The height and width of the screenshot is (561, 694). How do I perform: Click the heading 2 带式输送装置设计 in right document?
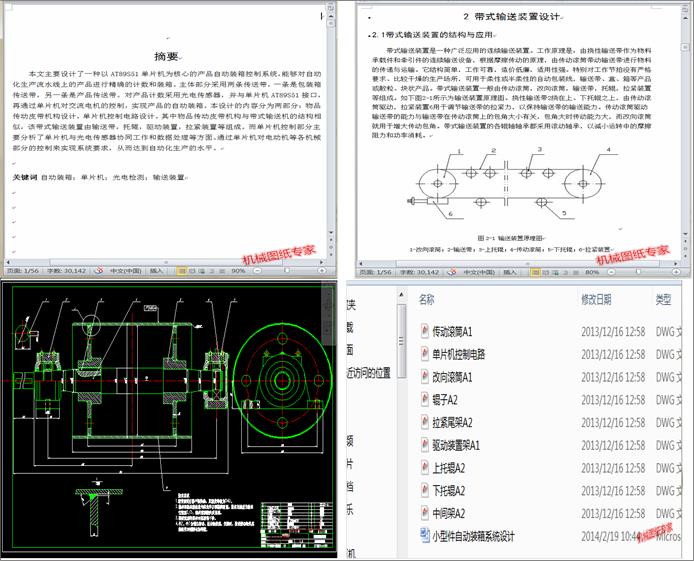[512, 17]
